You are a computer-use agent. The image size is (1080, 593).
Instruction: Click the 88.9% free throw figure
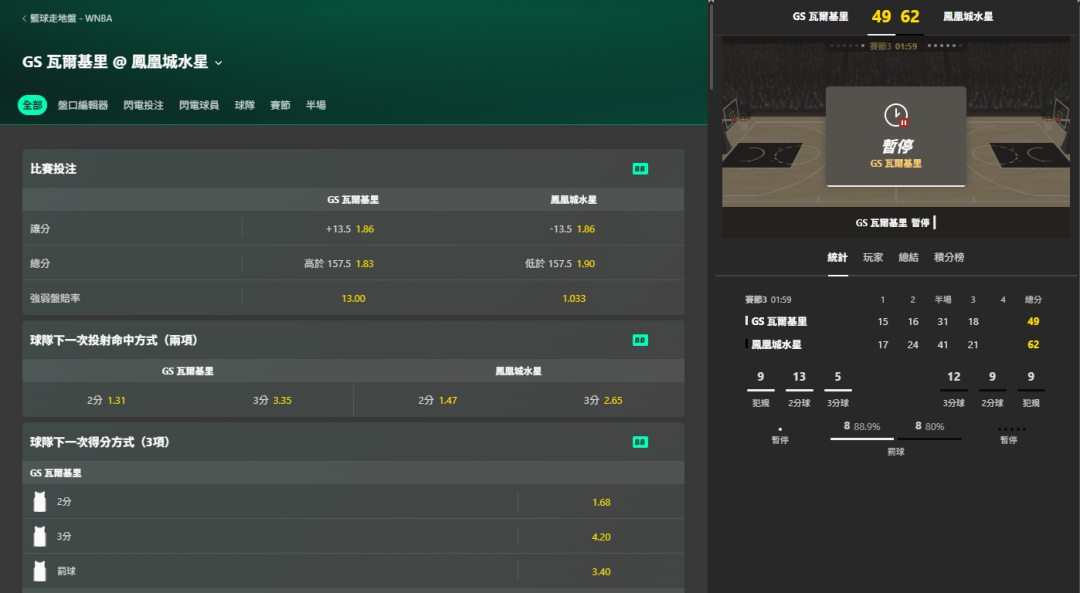[866, 426]
